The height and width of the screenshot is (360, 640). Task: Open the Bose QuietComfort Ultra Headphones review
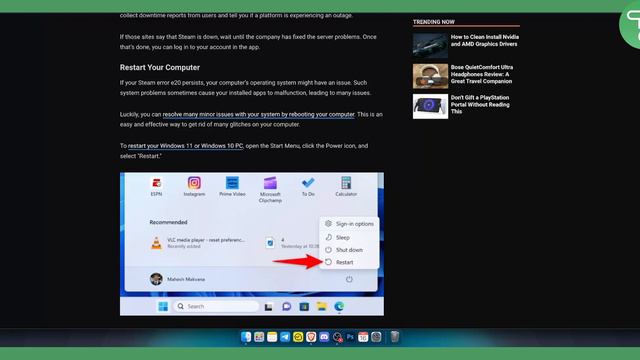(x=482, y=74)
